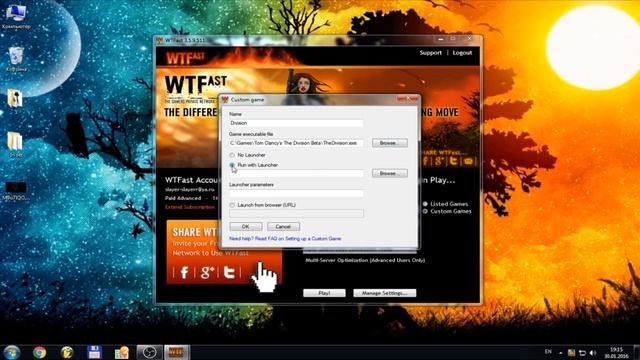Open the floppy disk taskbar application
Screen dimensions: 640x360
point(94,352)
